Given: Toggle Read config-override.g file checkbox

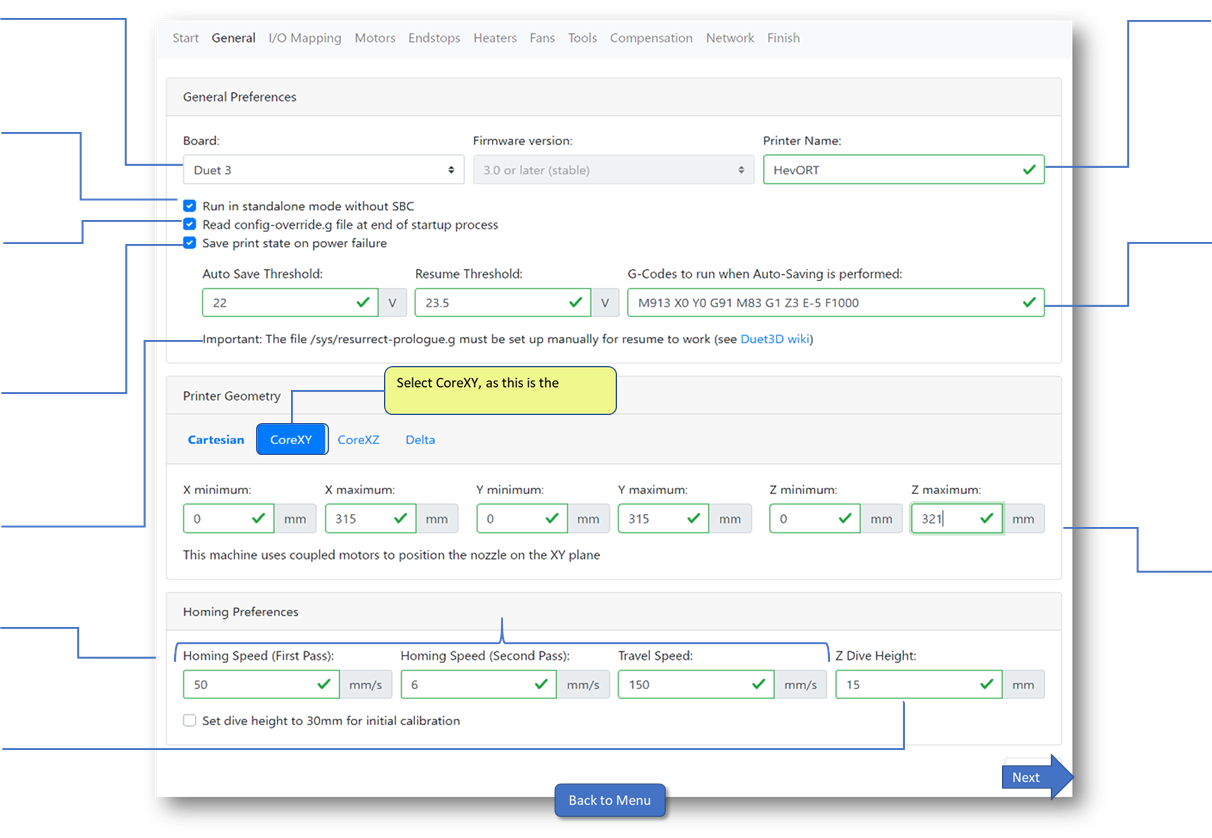Looking at the screenshot, I should pos(190,225).
